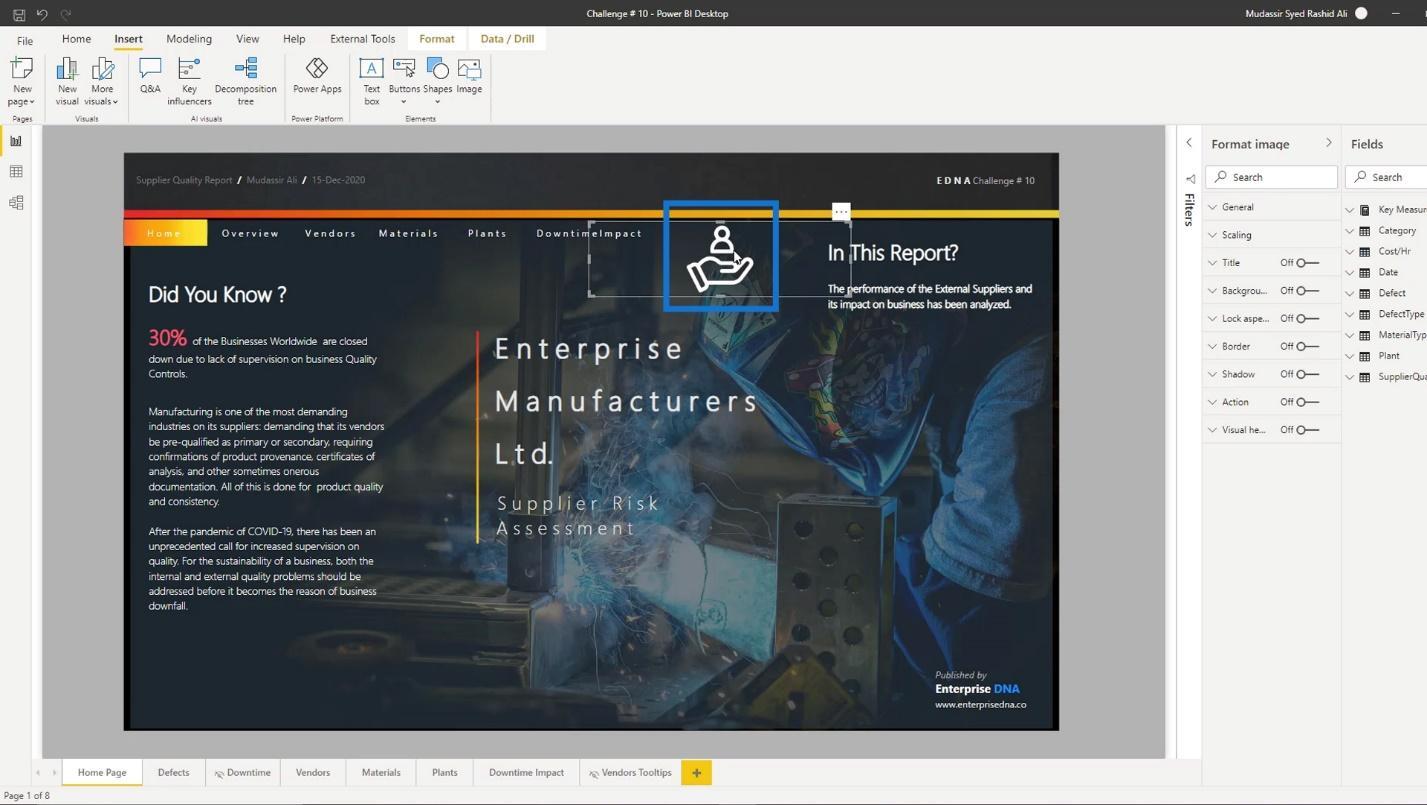This screenshot has width=1427, height=805.
Task: Add a Decomposition tree visual
Action: pos(245,81)
